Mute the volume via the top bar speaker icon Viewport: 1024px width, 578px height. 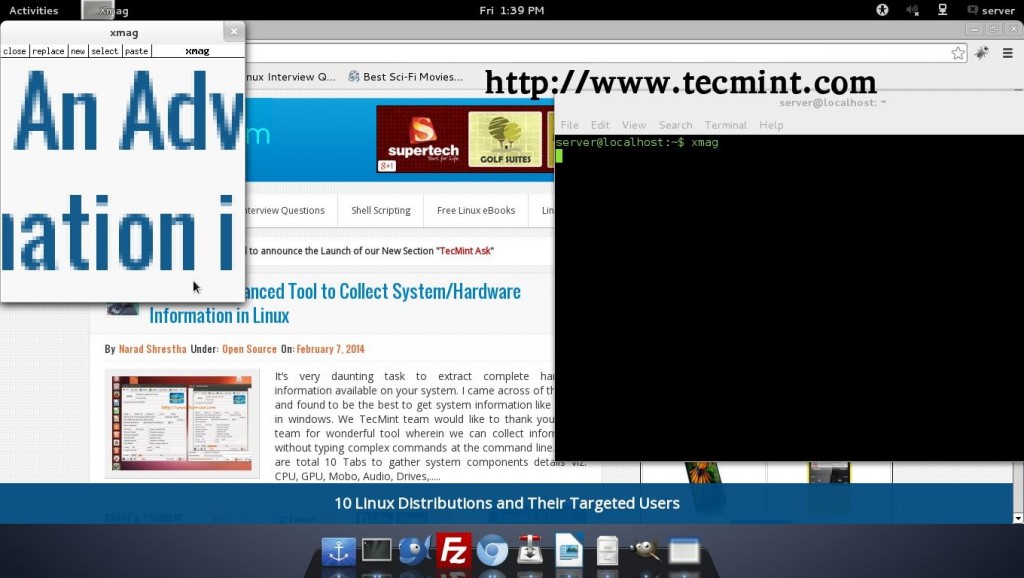pyautogui.click(x=912, y=10)
